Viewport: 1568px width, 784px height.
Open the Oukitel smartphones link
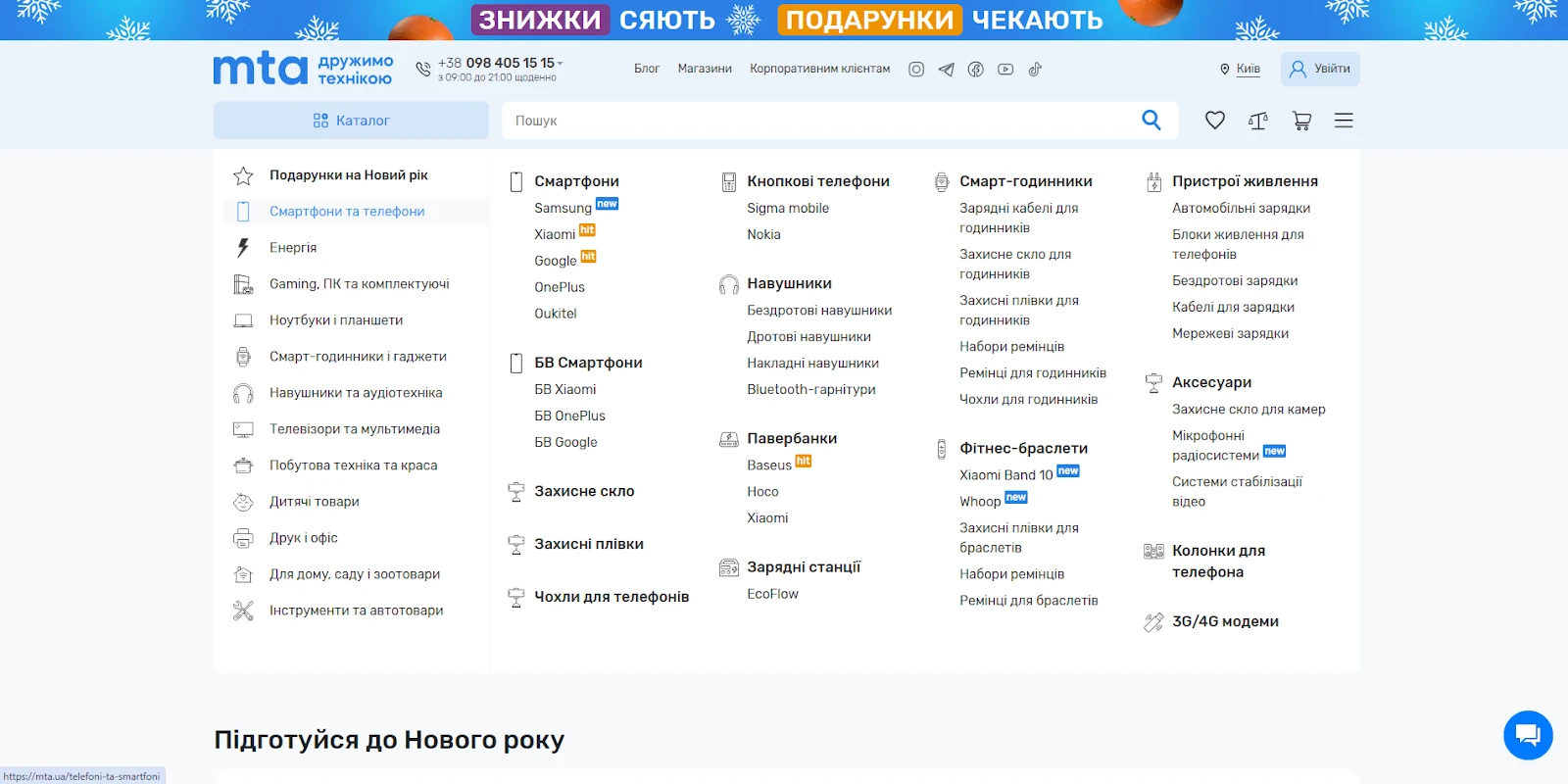556,314
